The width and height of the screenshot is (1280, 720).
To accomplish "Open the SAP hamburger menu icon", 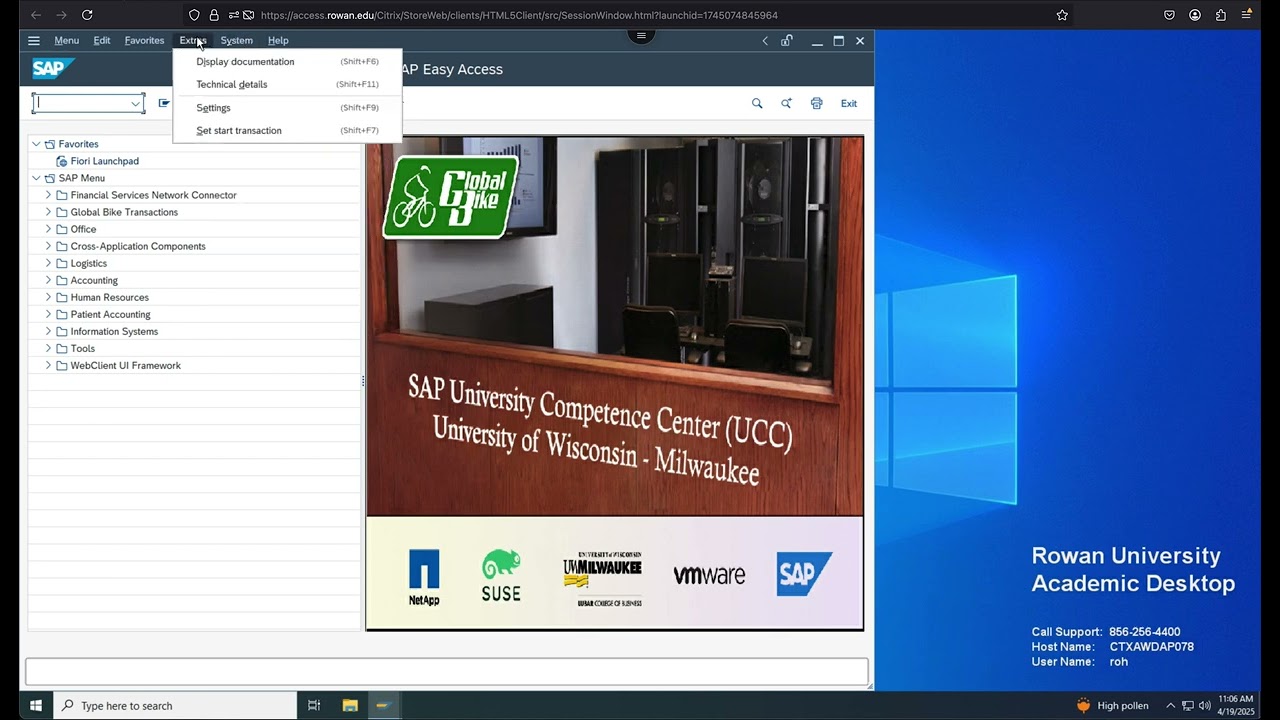I will click(x=34, y=41).
